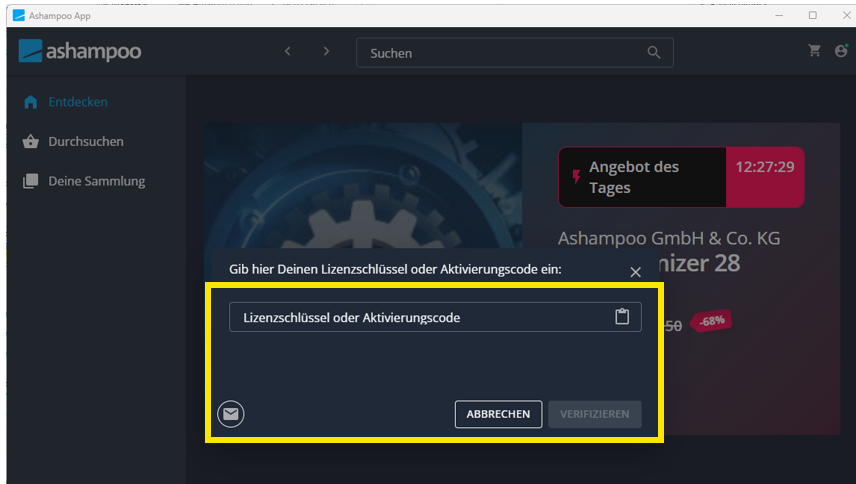The width and height of the screenshot is (856, 484).
Task: Open the shopping cart
Action: click(x=814, y=51)
